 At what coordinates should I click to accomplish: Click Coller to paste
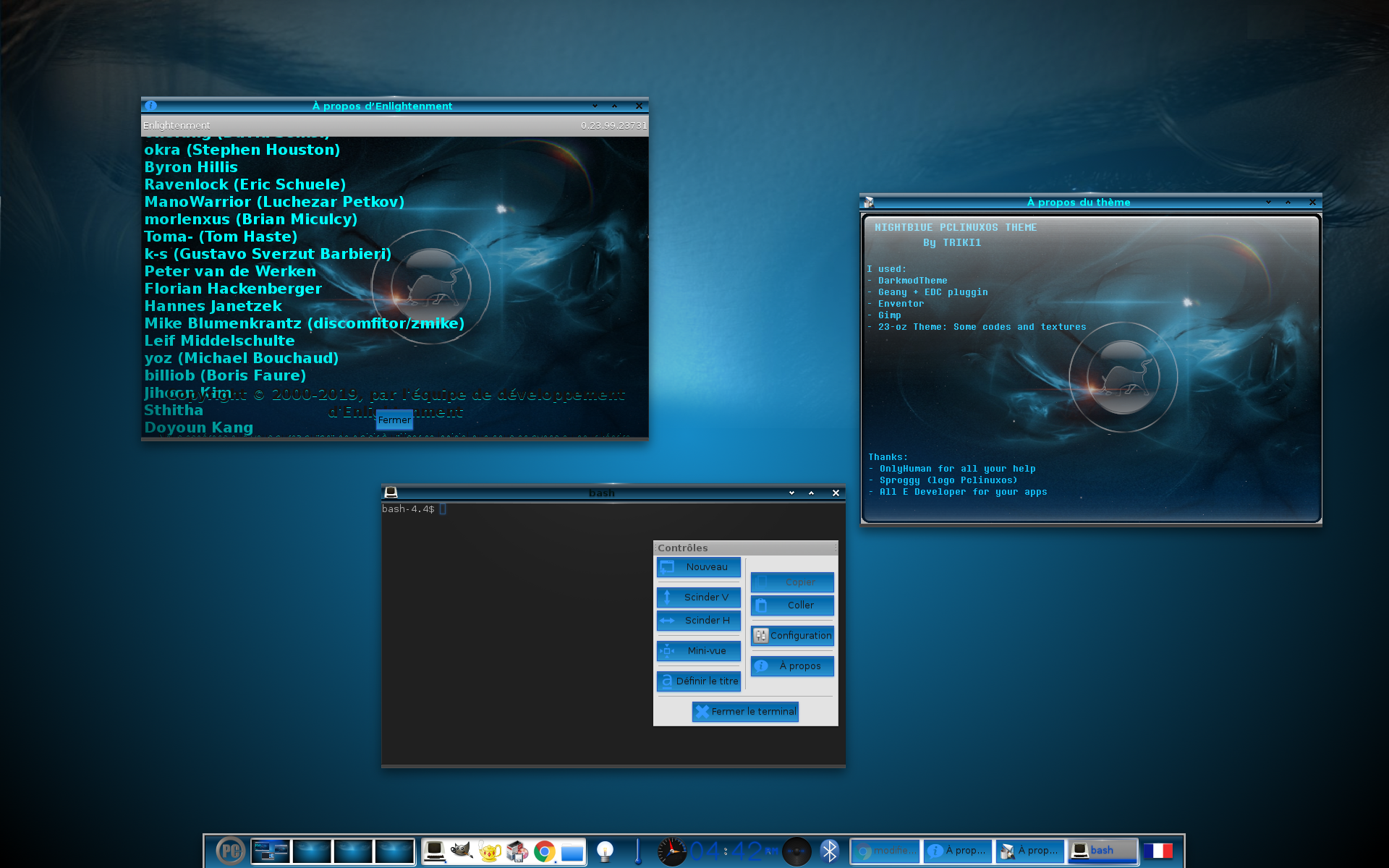tap(792, 605)
